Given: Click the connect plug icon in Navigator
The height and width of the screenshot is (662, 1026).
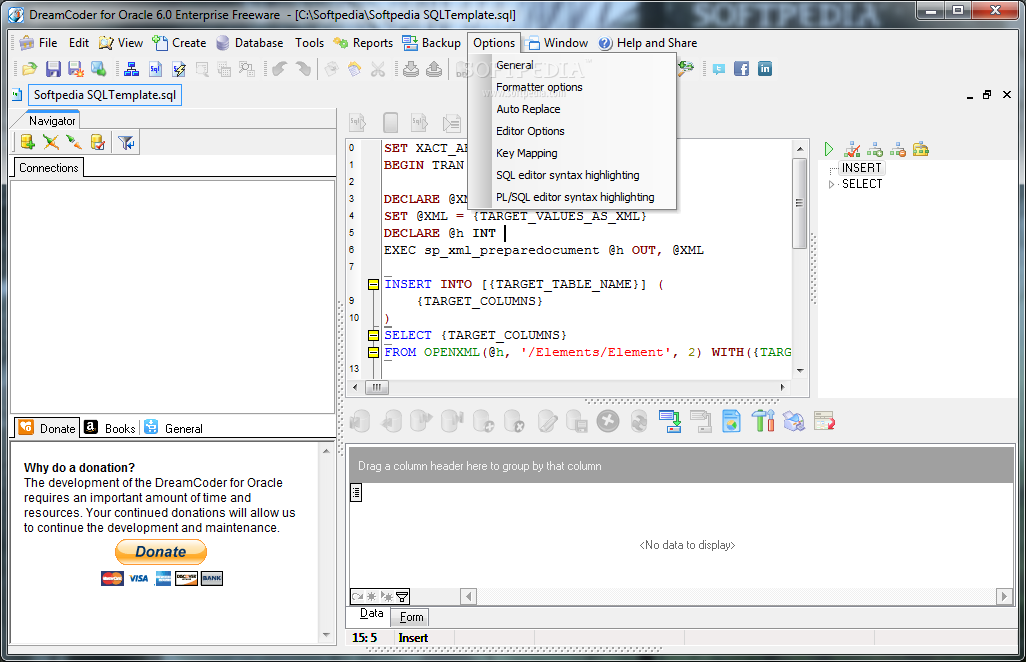Looking at the screenshot, I should pos(74,142).
